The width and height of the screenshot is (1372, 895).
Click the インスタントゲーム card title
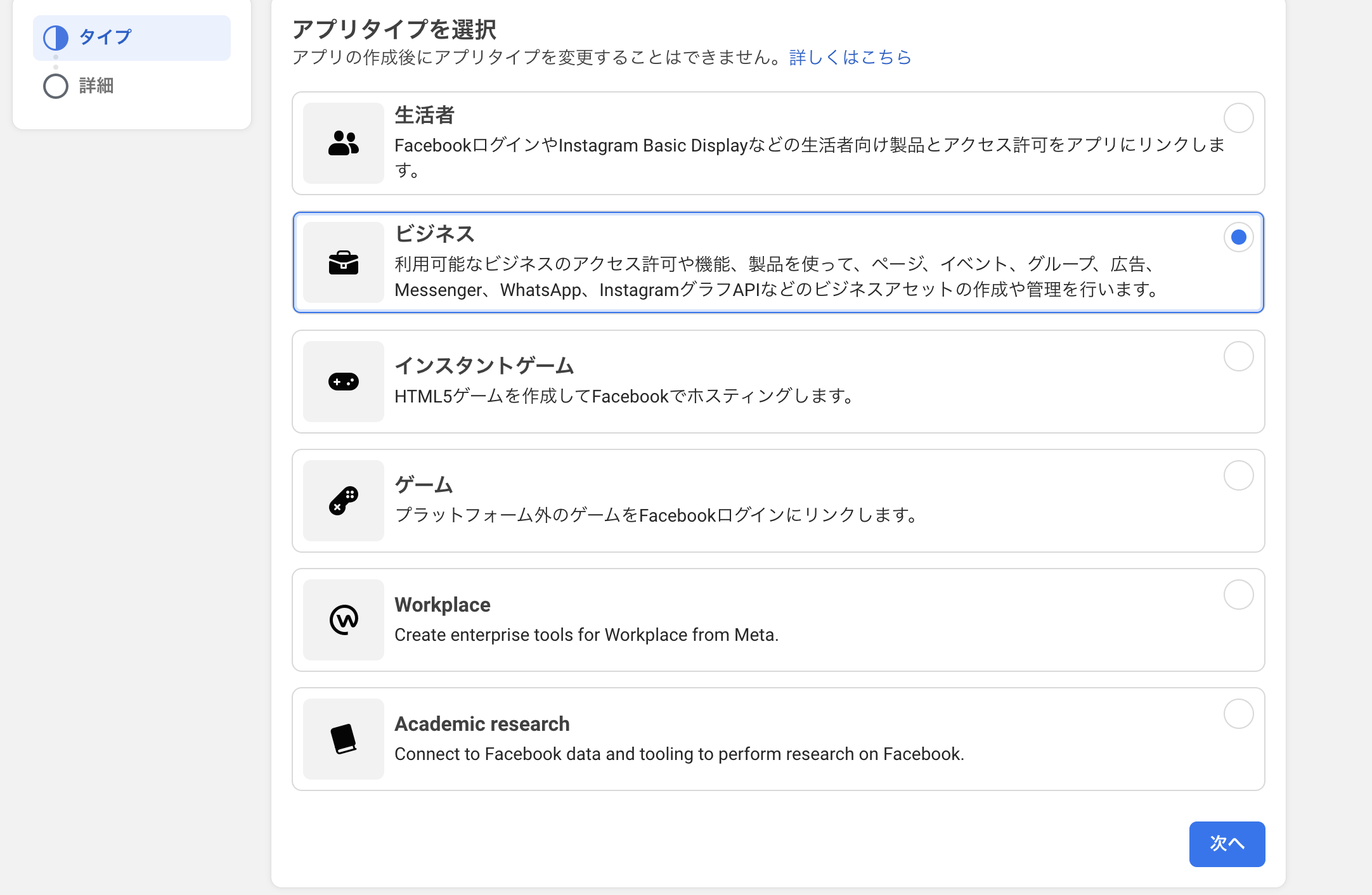(x=484, y=366)
